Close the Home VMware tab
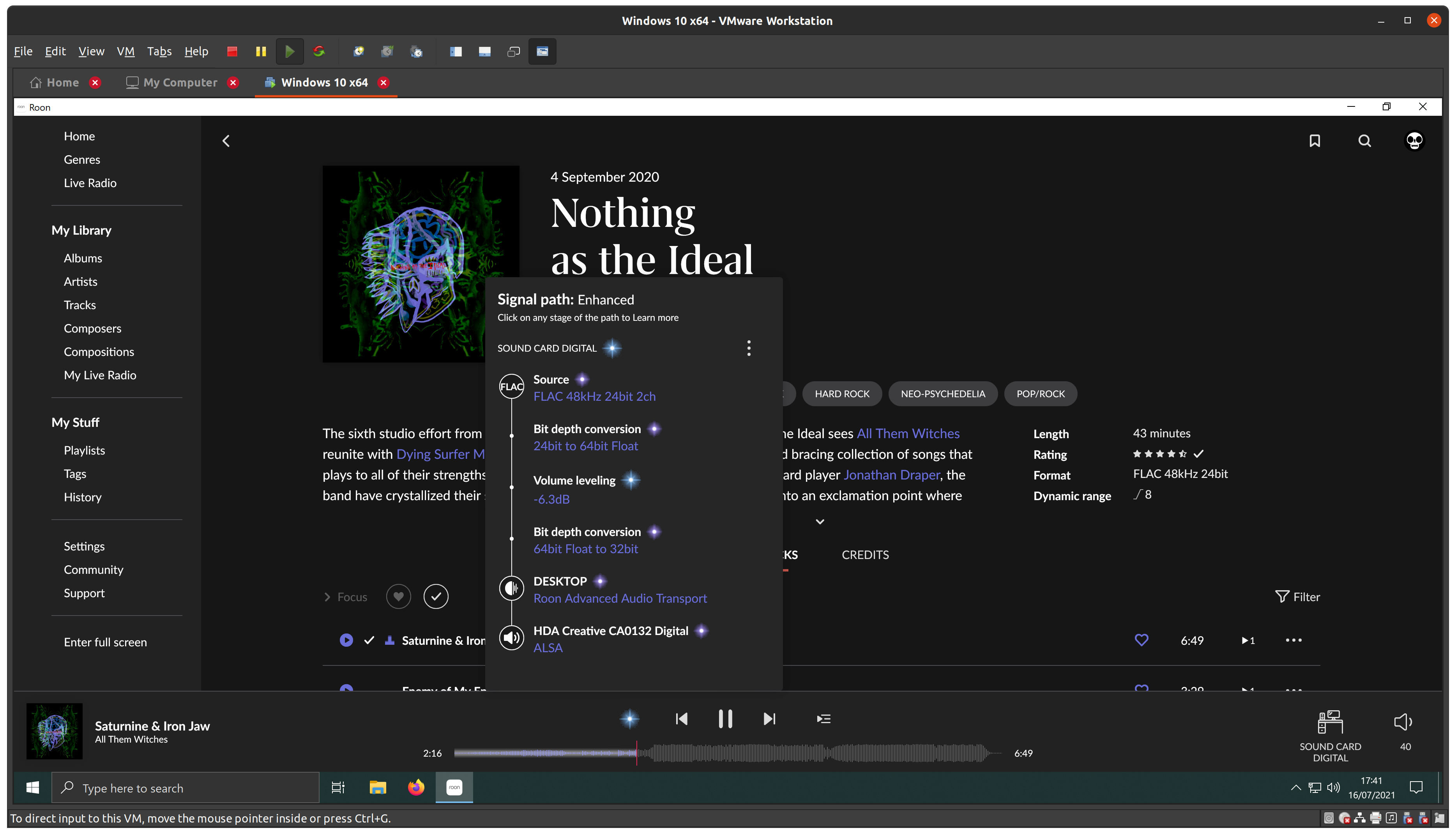The height and width of the screenshot is (835, 1456). click(95, 83)
